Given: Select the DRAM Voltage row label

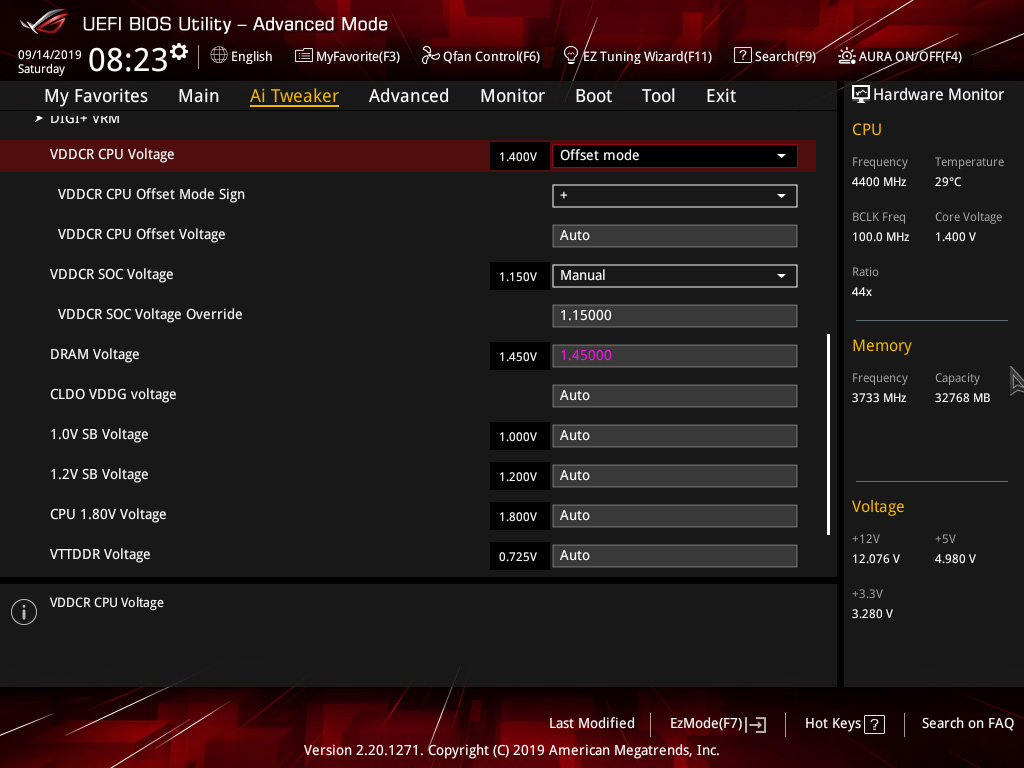Looking at the screenshot, I should (95, 355).
